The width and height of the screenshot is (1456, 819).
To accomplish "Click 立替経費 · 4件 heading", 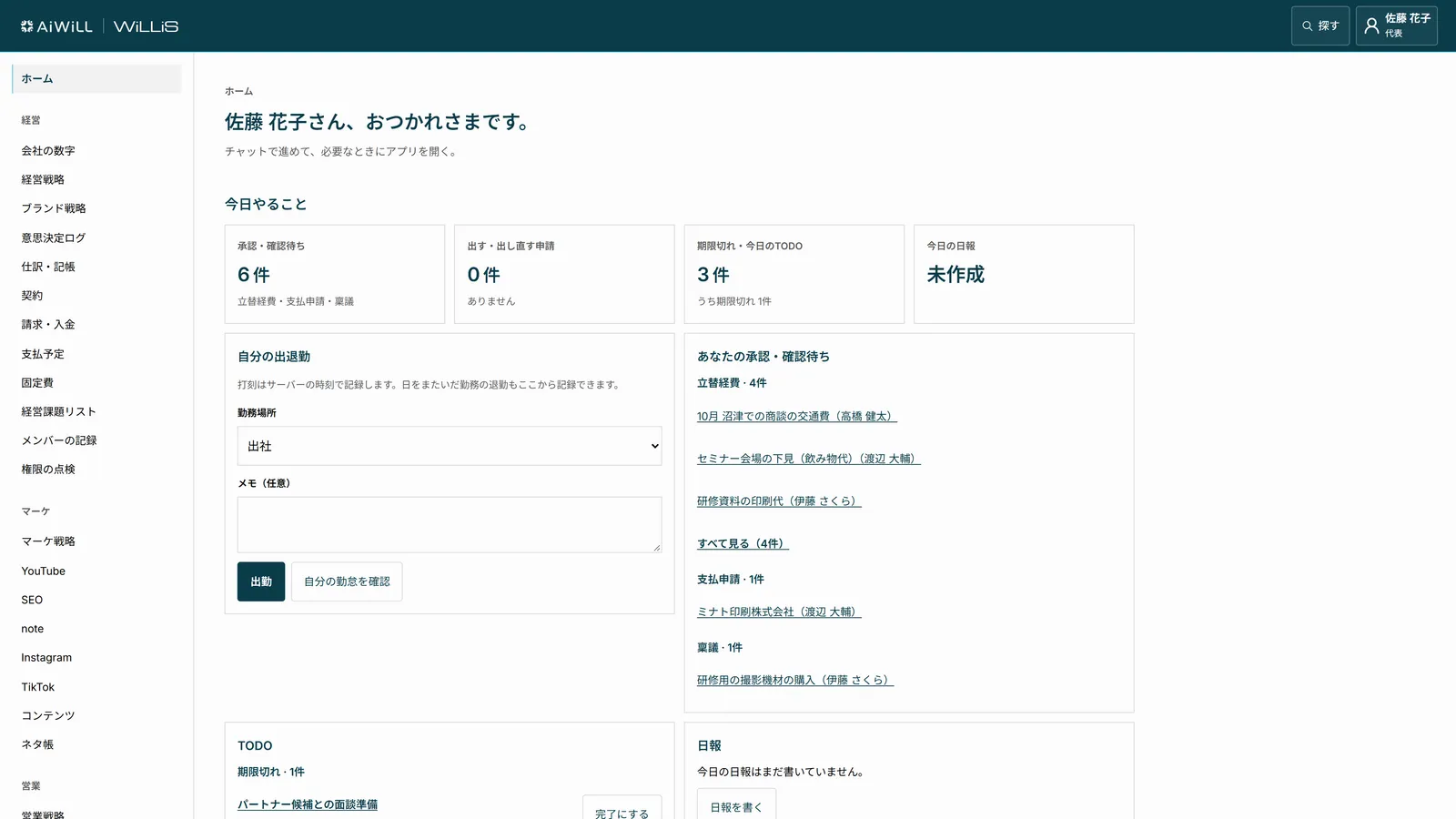I will (732, 383).
